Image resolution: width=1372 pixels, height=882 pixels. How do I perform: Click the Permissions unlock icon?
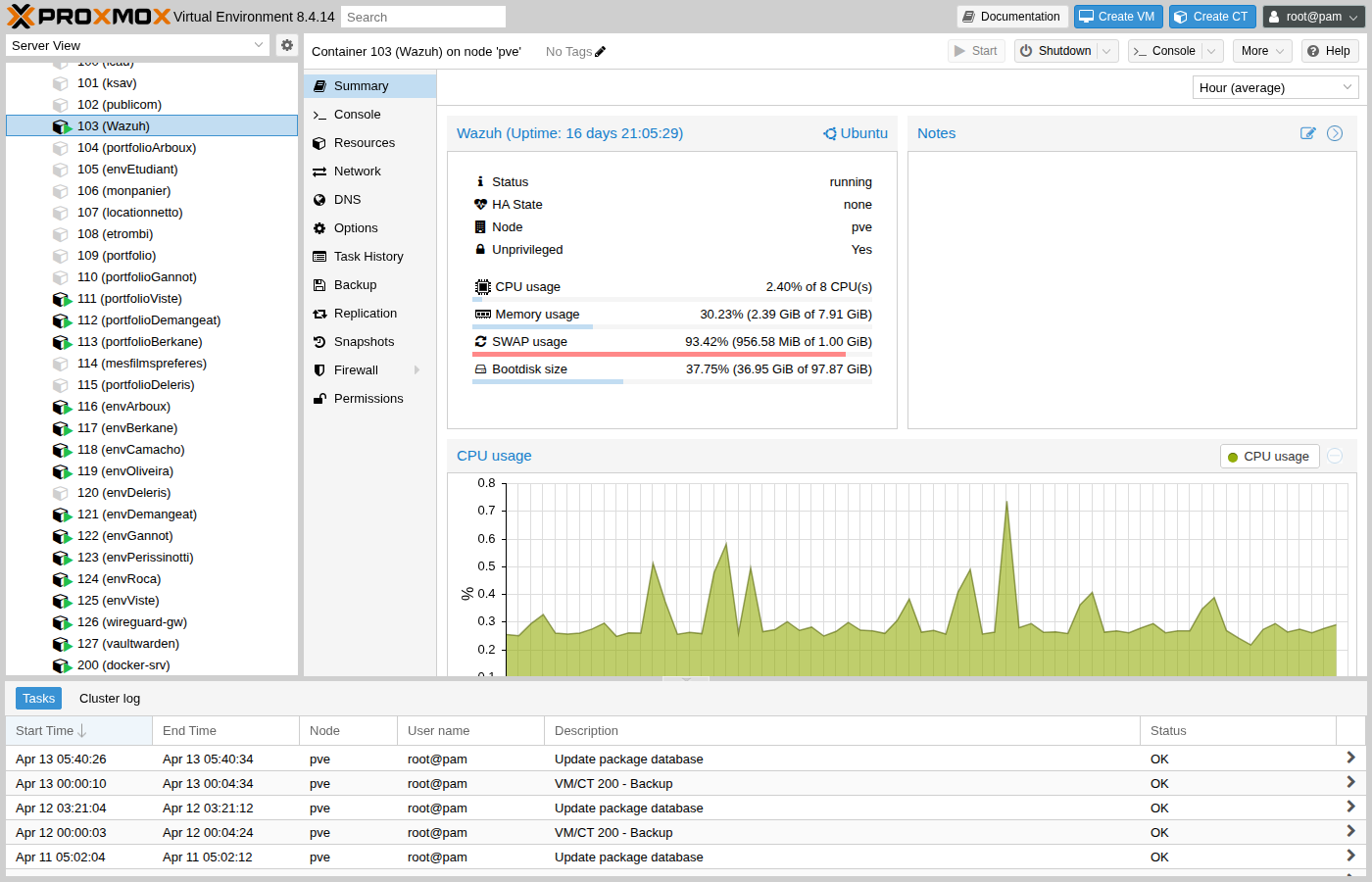[x=319, y=399]
